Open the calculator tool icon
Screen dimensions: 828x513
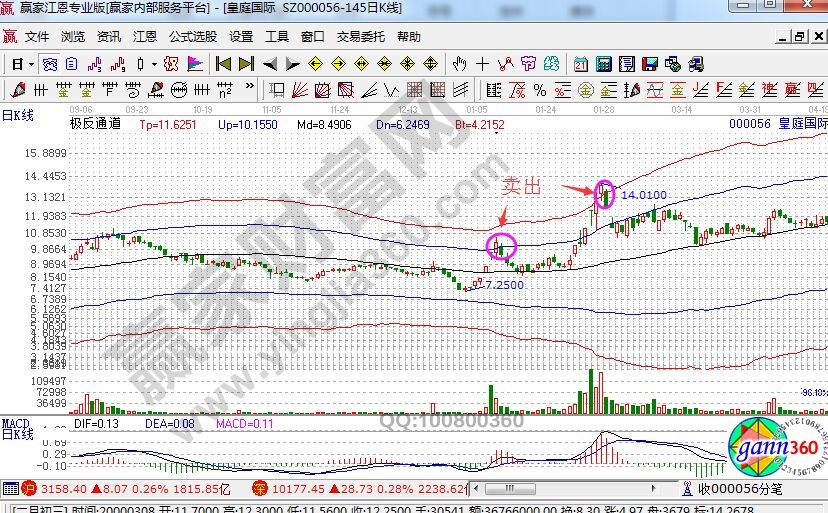point(603,64)
